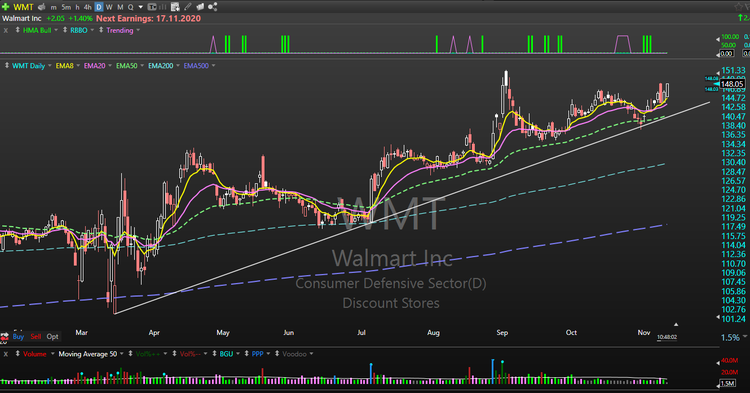Click the Sell button

pos(36,337)
